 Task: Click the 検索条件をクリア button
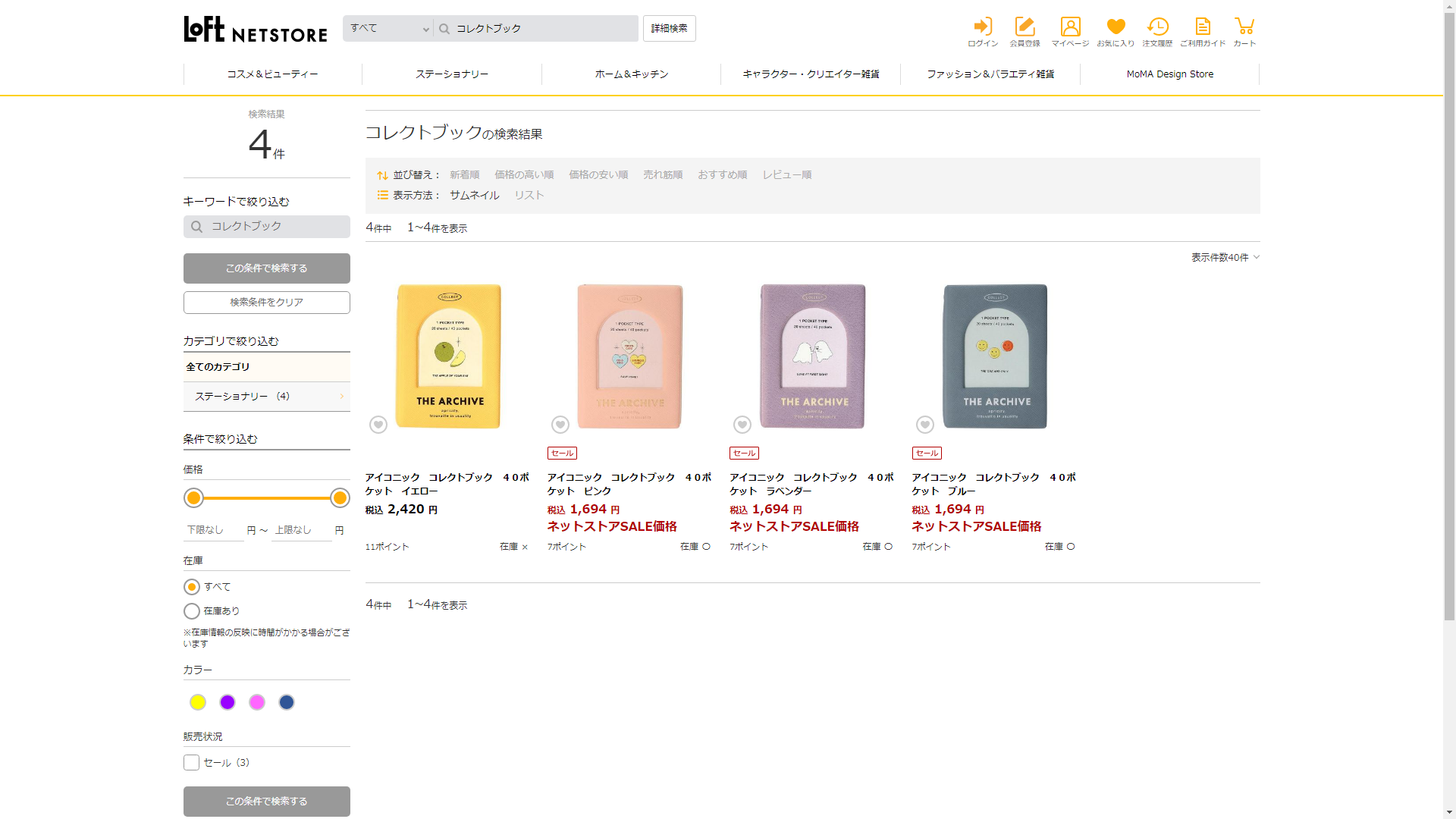pos(266,303)
